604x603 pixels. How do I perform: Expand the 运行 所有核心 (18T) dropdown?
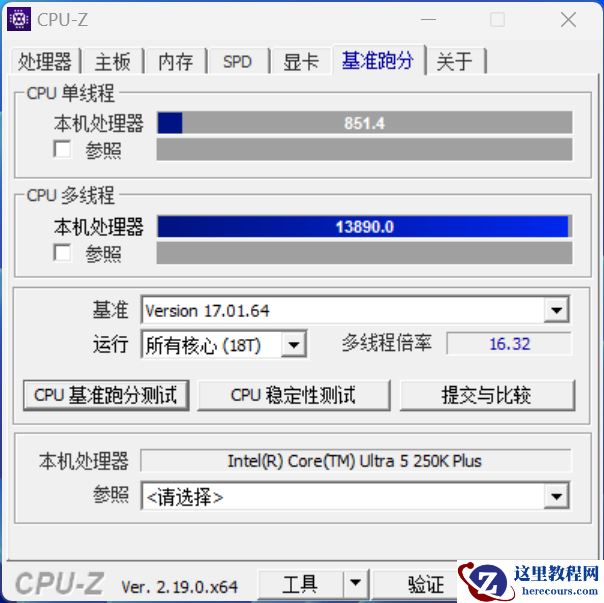coord(294,344)
